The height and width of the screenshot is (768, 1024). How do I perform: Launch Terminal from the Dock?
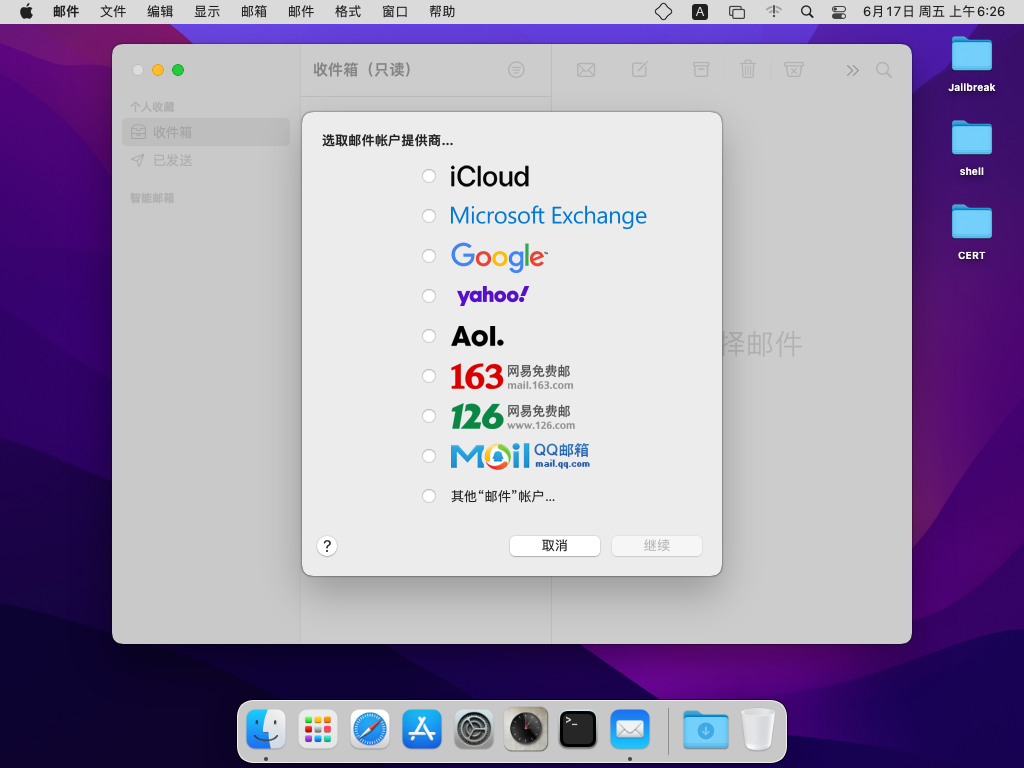[x=578, y=729]
